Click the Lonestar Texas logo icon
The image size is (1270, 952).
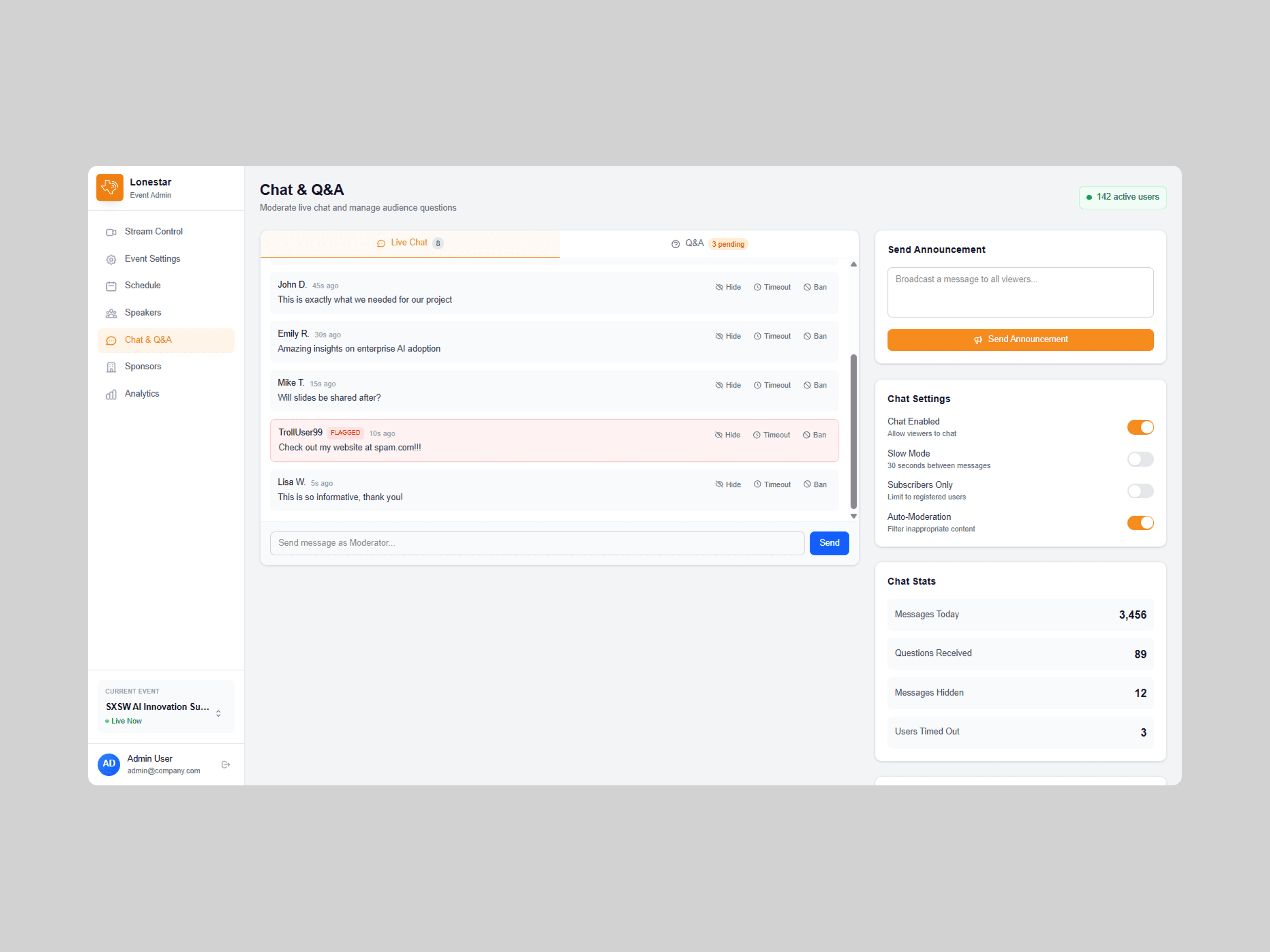click(110, 187)
